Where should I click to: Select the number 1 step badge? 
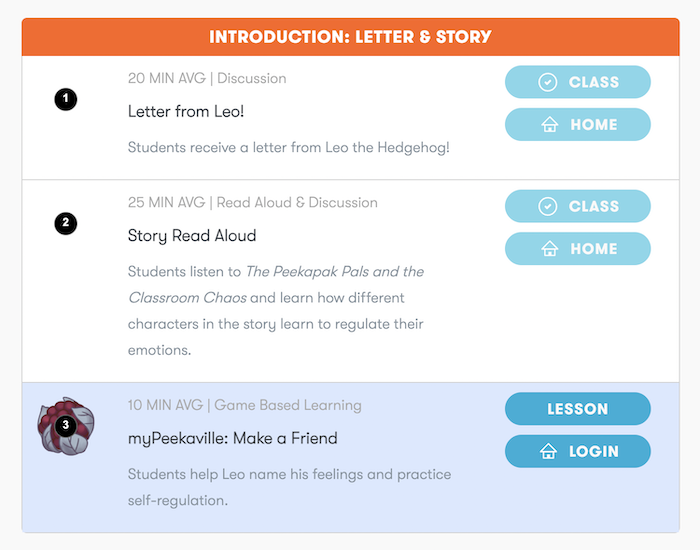click(x=66, y=99)
